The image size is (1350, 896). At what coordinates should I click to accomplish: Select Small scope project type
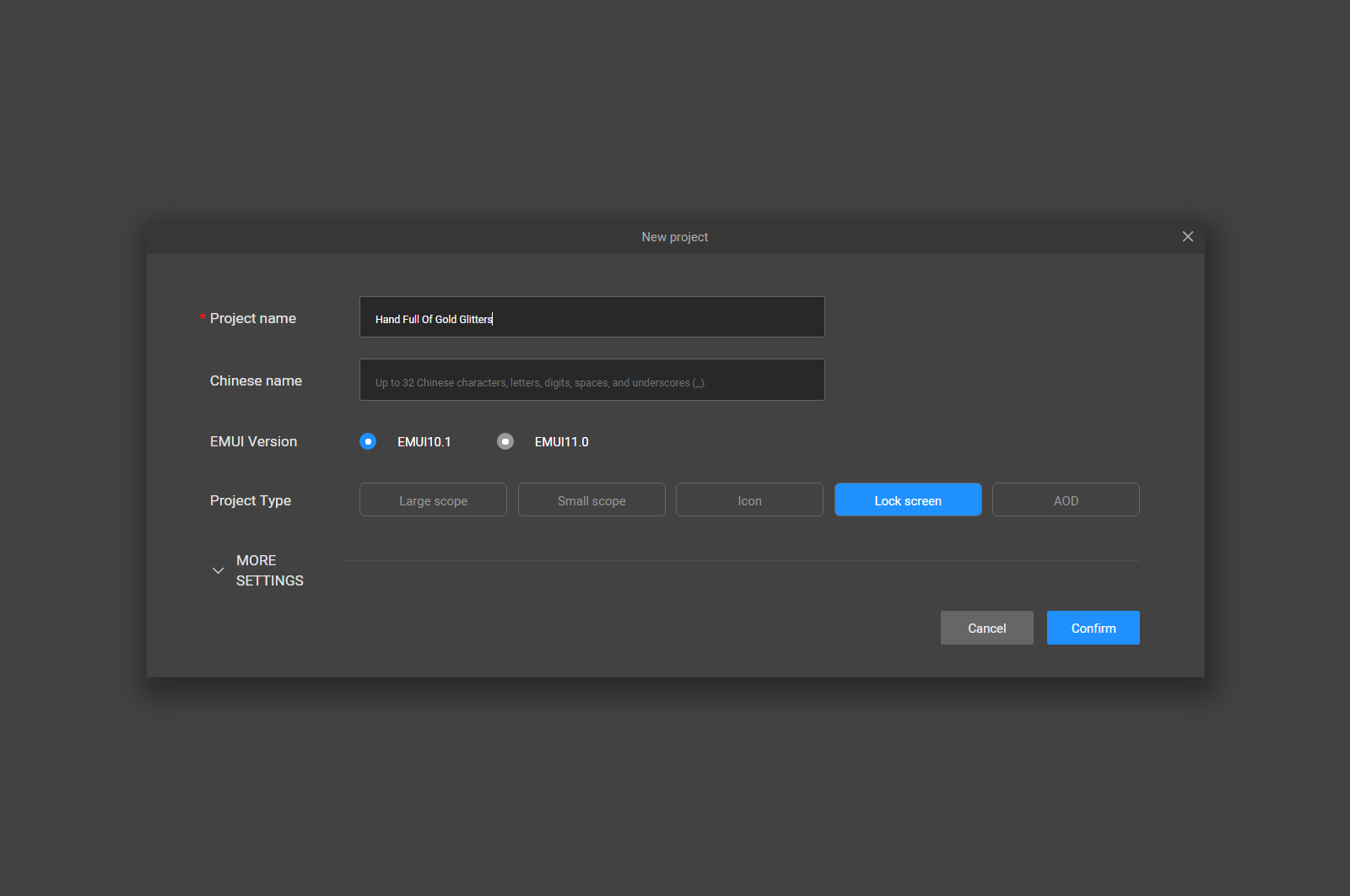pos(591,500)
